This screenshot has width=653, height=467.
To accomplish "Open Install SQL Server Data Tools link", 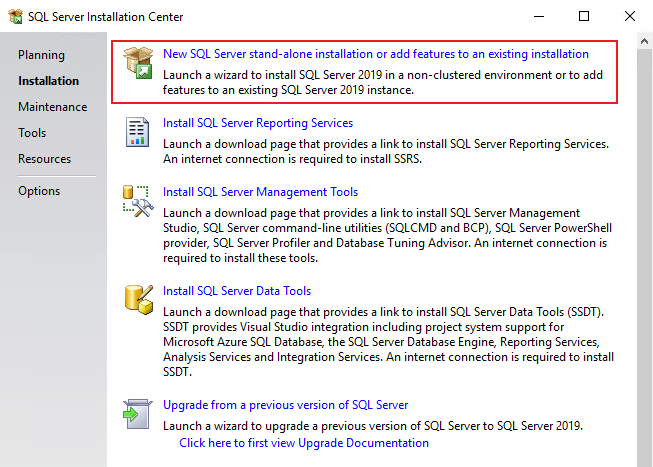I will (x=237, y=291).
